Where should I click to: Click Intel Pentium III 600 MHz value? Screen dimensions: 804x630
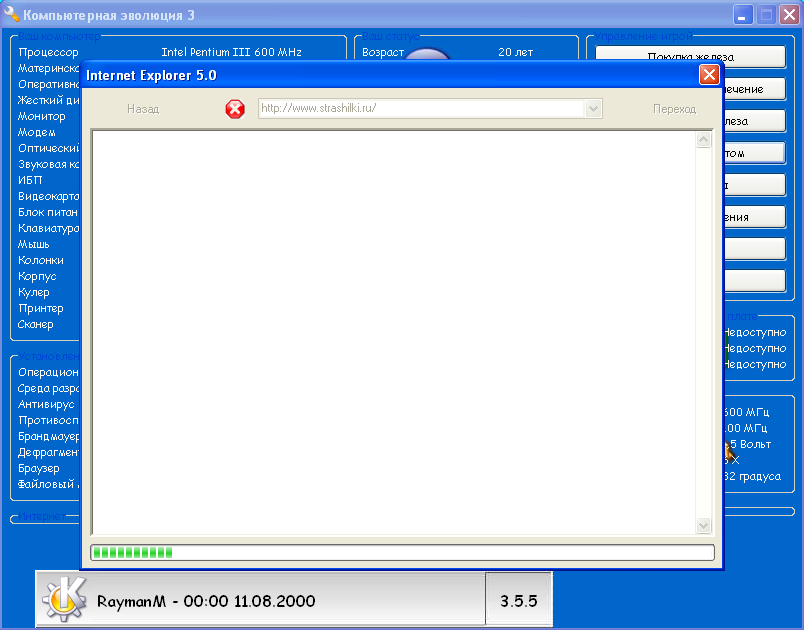point(231,52)
